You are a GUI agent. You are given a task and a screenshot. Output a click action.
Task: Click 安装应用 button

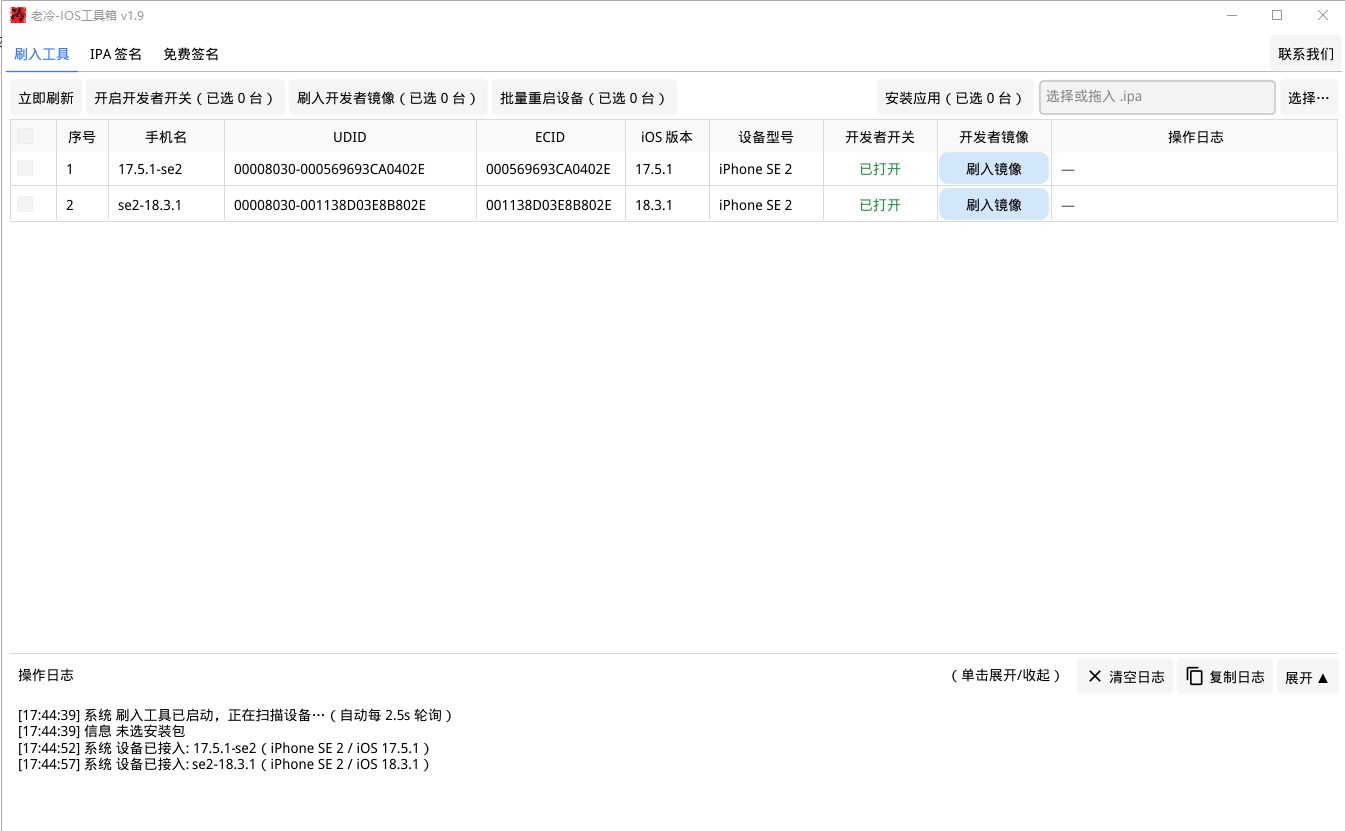955,98
